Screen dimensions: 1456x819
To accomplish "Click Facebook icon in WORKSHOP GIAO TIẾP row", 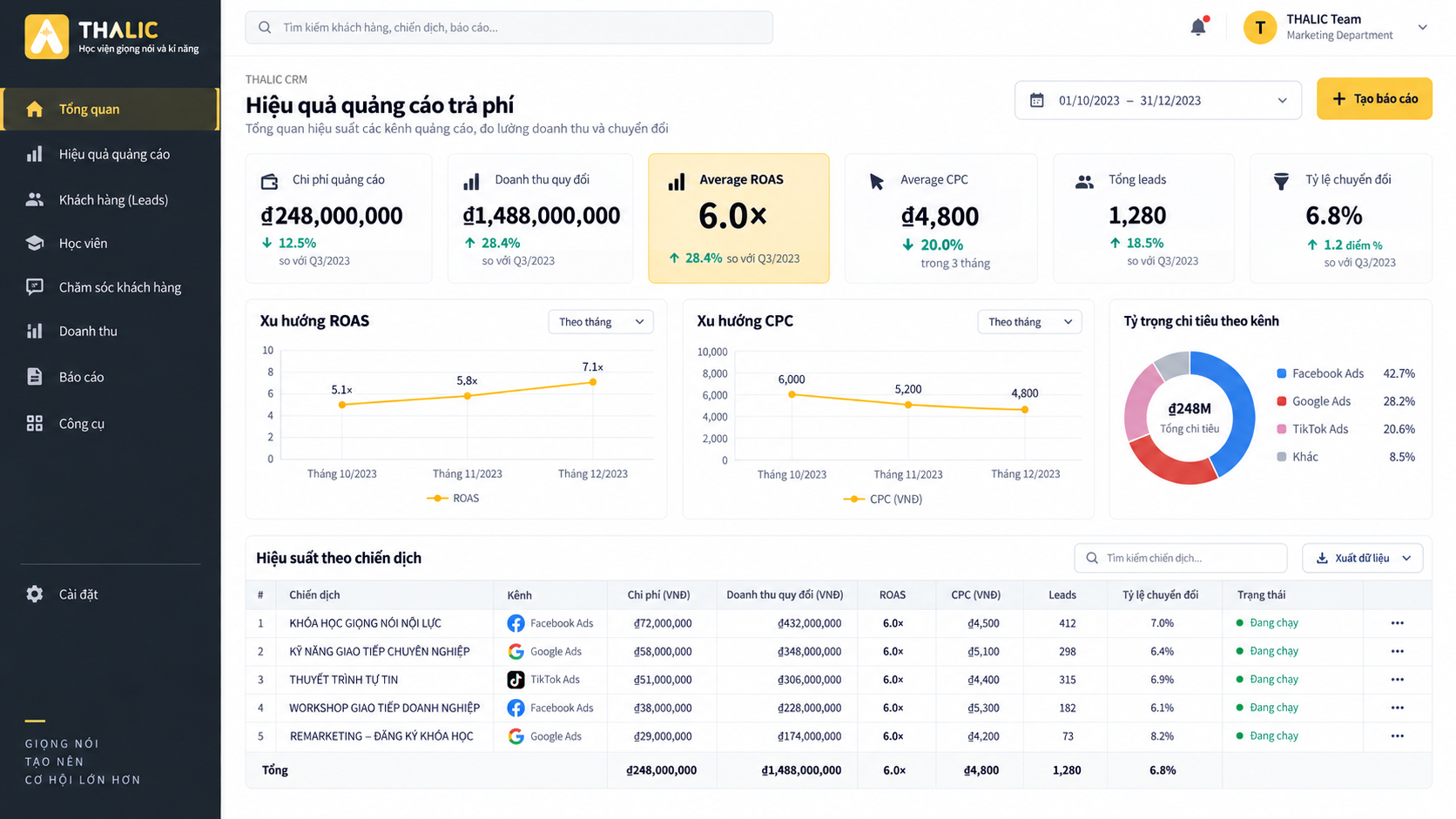I will click(516, 708).
